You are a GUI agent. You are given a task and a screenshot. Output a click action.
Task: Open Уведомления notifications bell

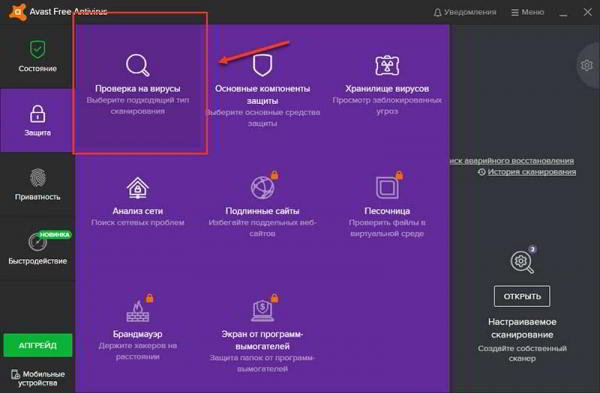coord(465,12)
